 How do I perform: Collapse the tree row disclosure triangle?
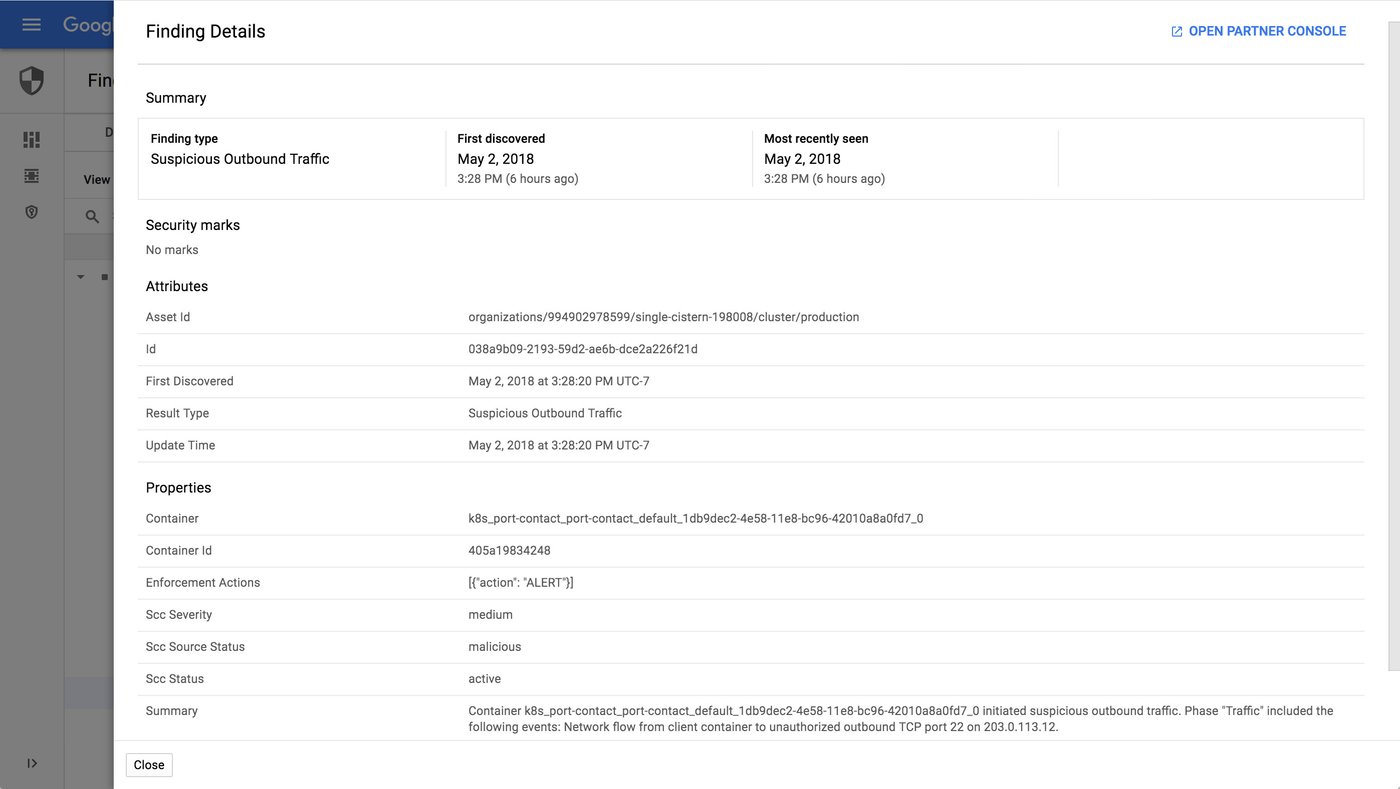point(81,277)
